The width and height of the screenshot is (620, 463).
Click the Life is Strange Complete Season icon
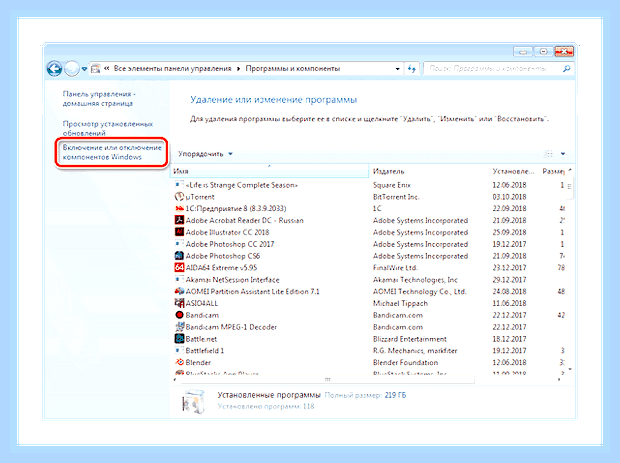[x=179, y=185]
